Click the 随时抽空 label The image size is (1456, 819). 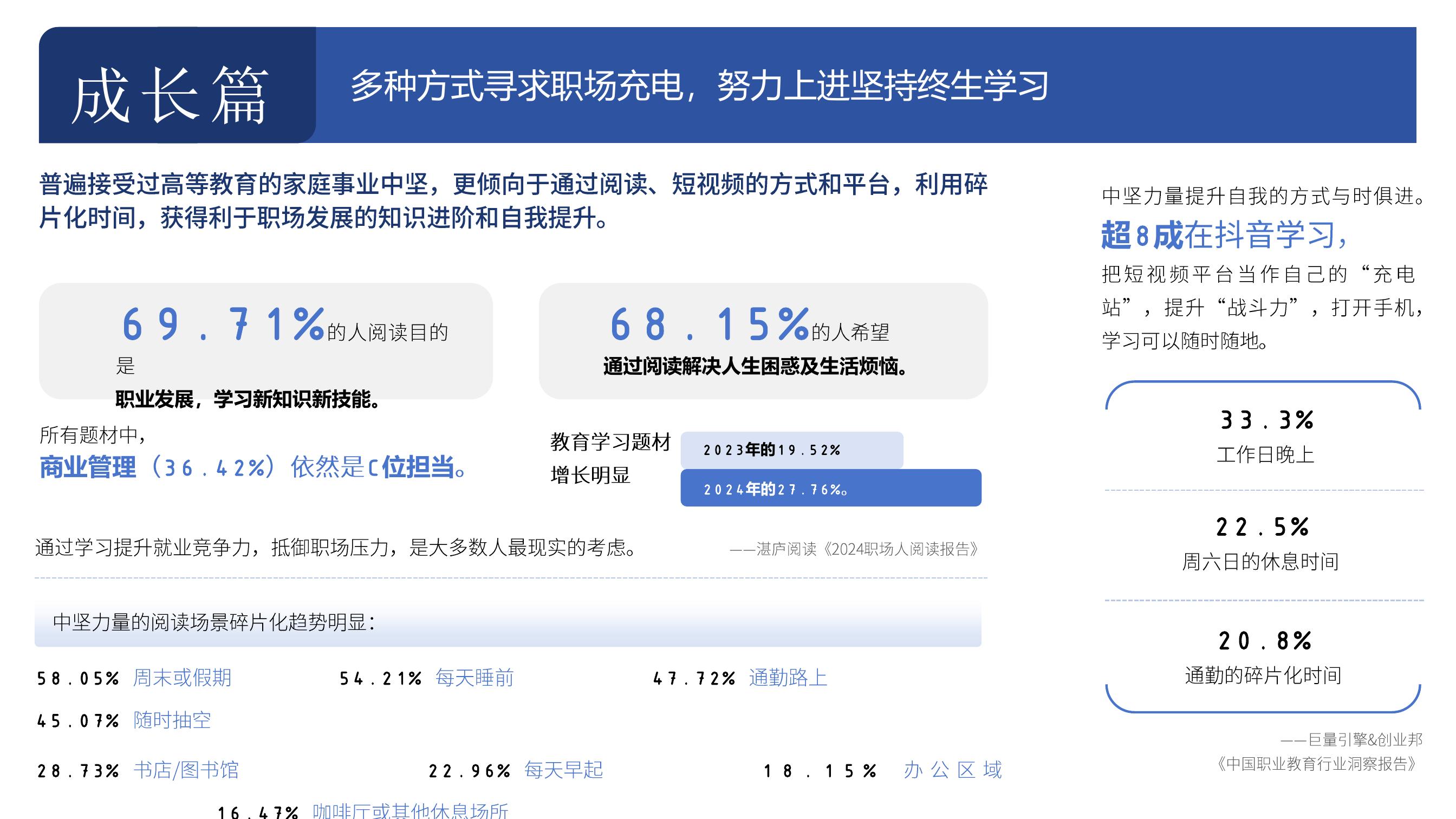(172, 720)
